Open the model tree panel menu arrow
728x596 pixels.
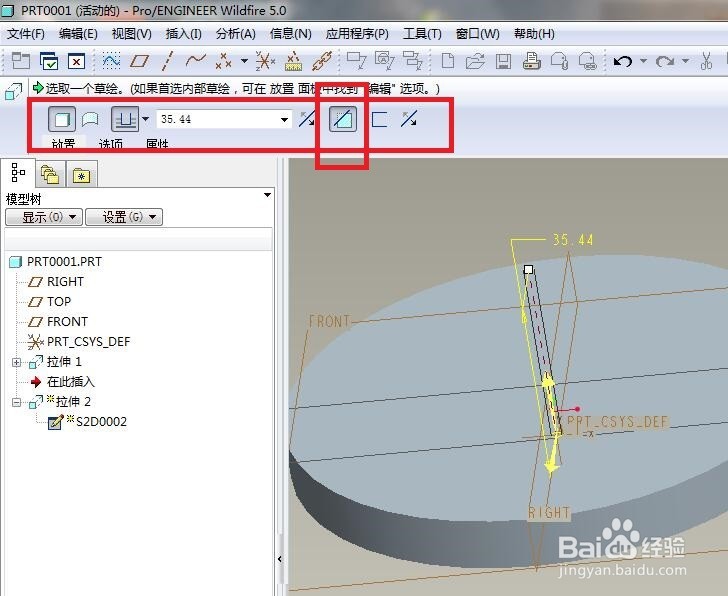(x=267, y=195)
